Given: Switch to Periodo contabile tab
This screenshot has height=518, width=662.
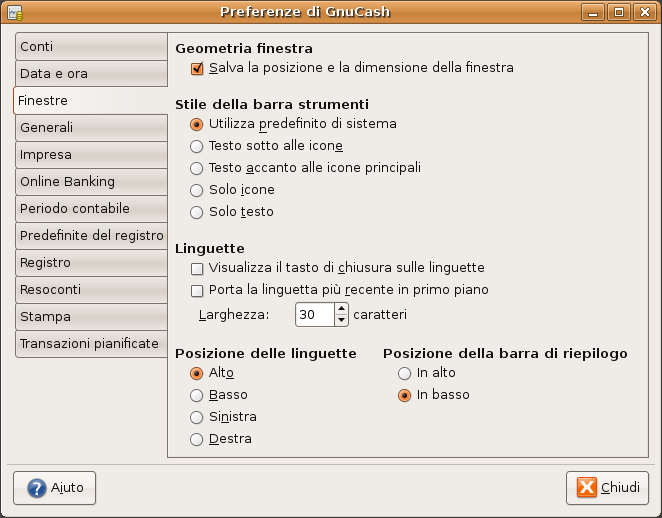Looking at the screenshot, I should coord(92,209).
